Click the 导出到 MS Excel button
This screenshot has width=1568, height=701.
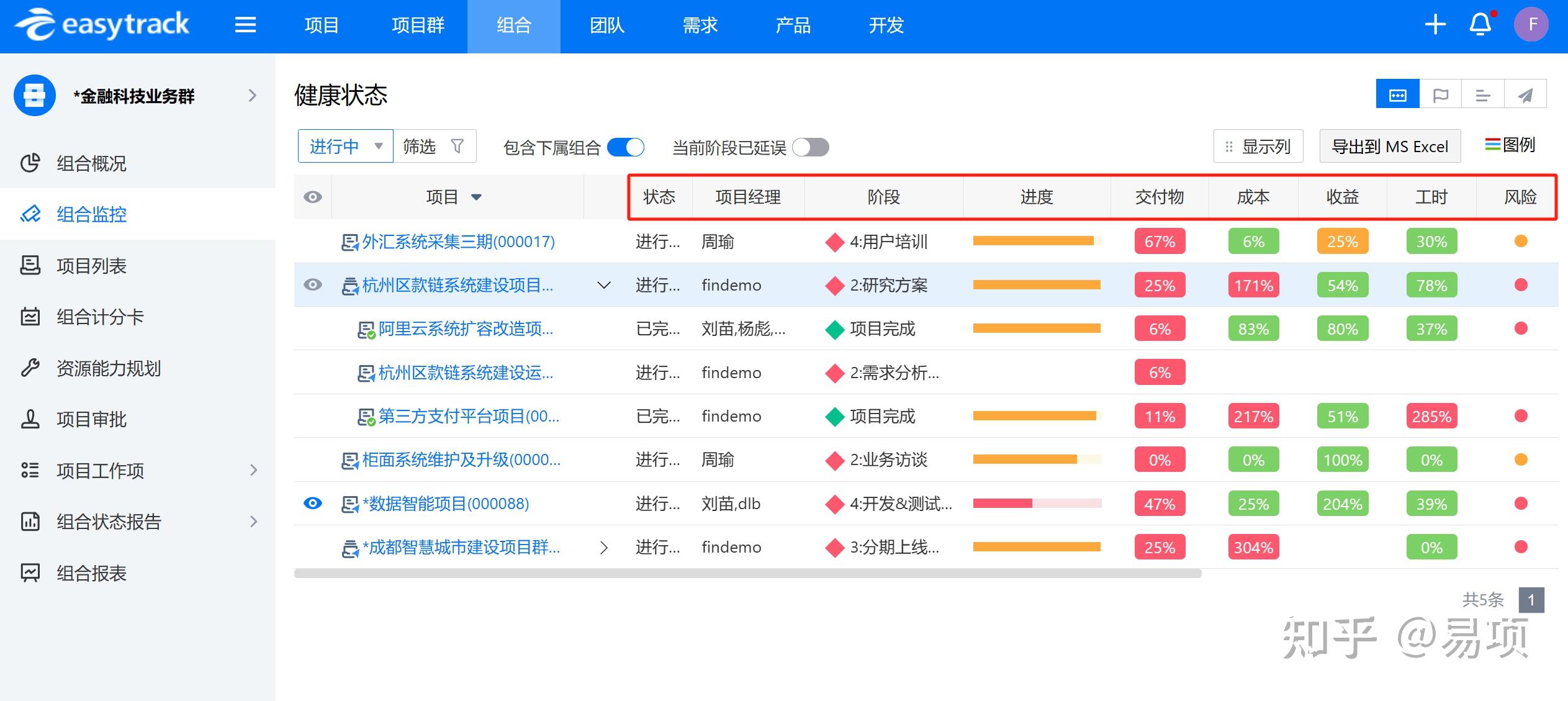[1390, 146]
